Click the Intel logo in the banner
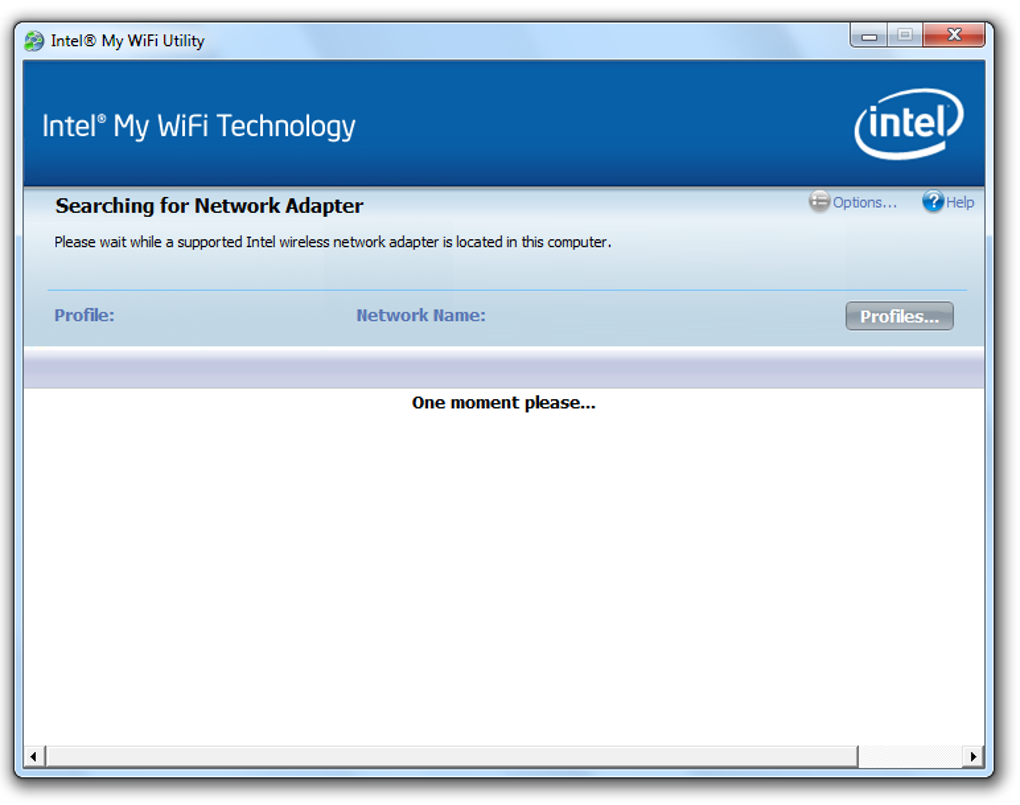The height and width of the screenshot is (805, 1020). click(909, 124)
